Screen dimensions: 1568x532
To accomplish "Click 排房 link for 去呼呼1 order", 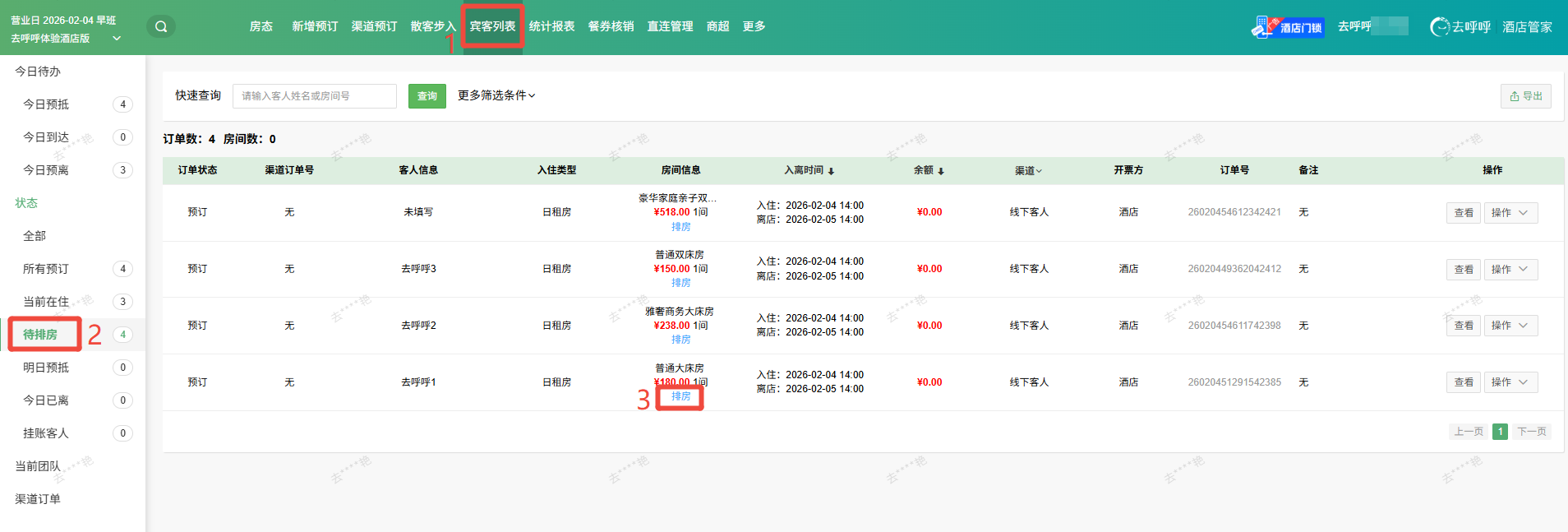I will click(x=680, y=396).
